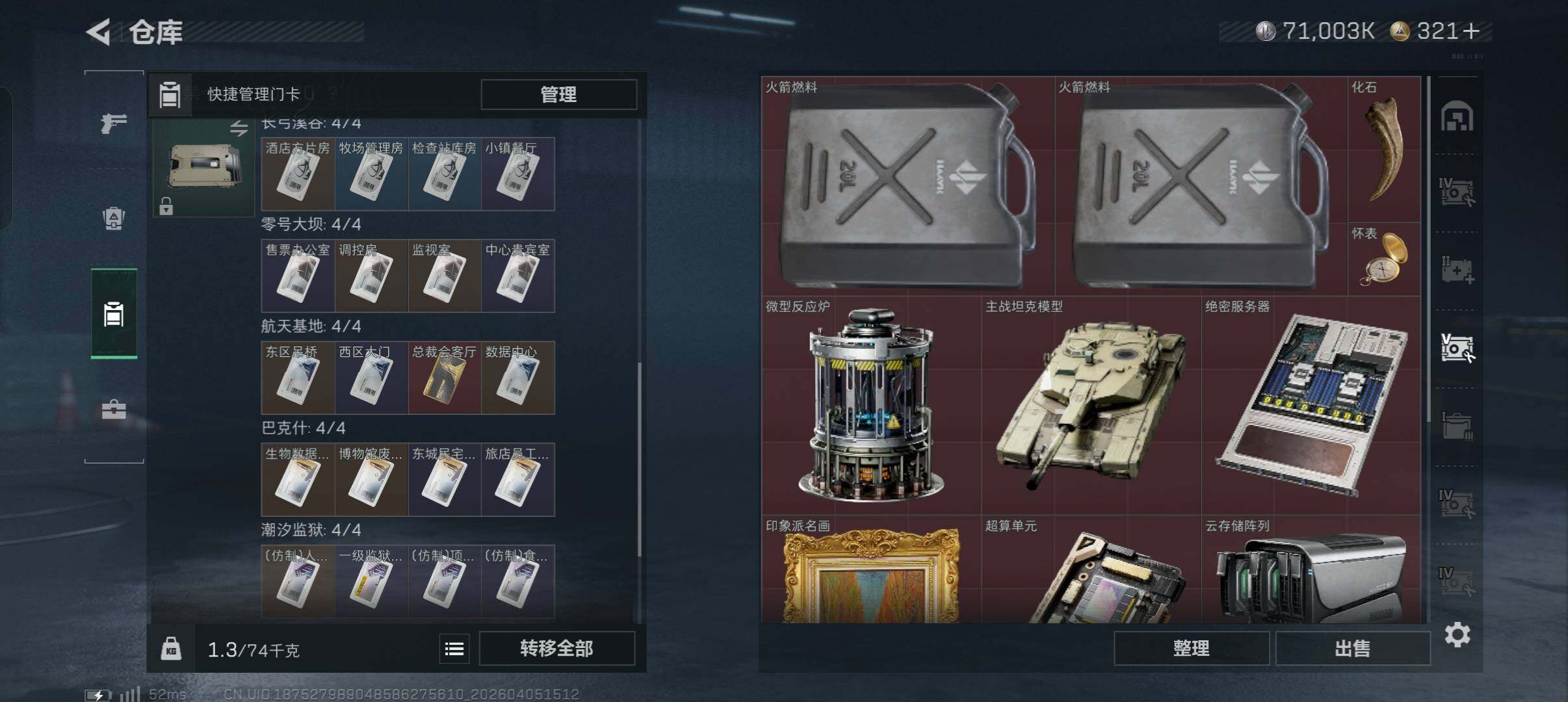Open the II medical kit container icon
The height and width of the screenshot is (702, 1568).
(1457, 270)
